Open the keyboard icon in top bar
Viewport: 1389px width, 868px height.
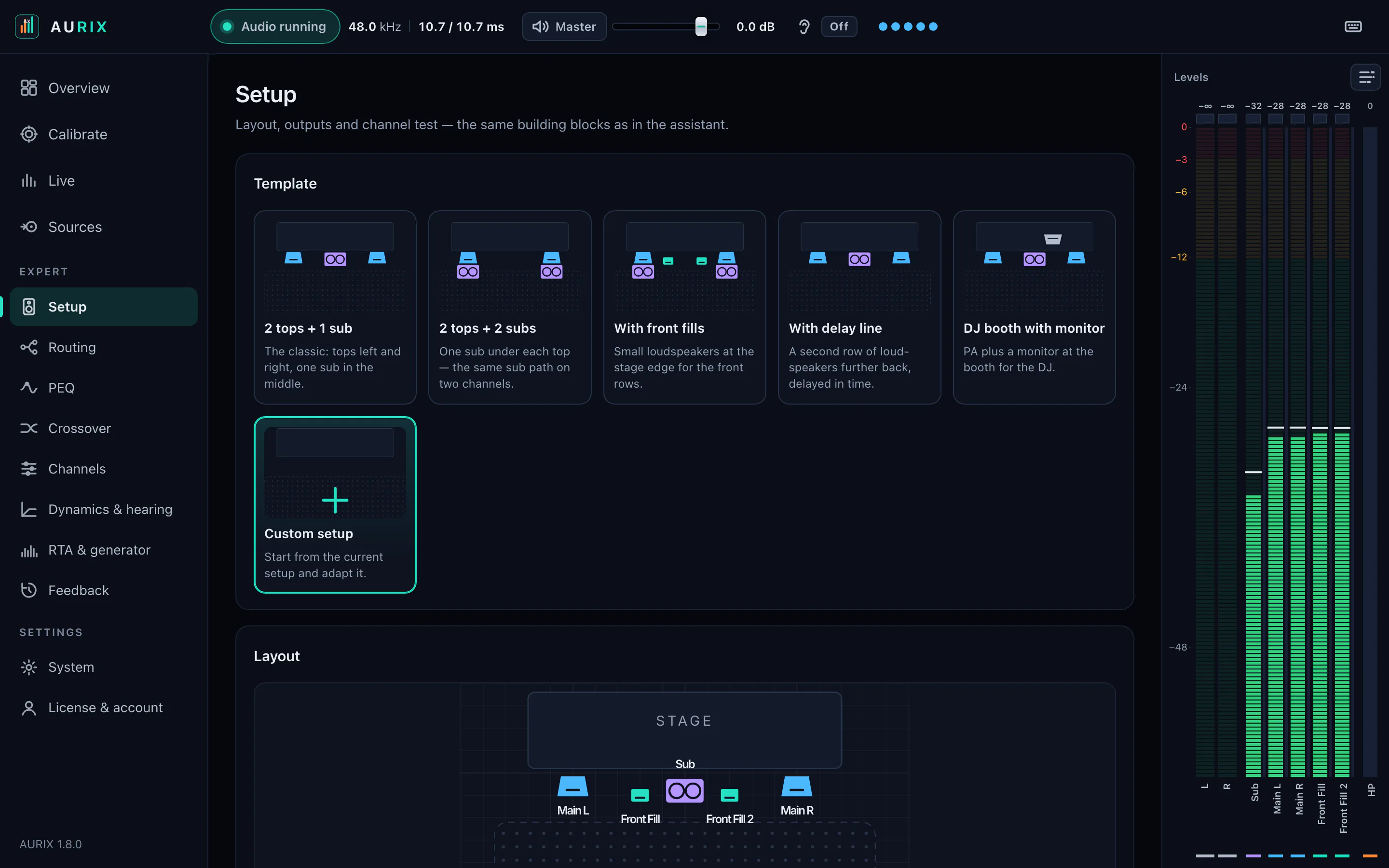(x=1353, y=27)
